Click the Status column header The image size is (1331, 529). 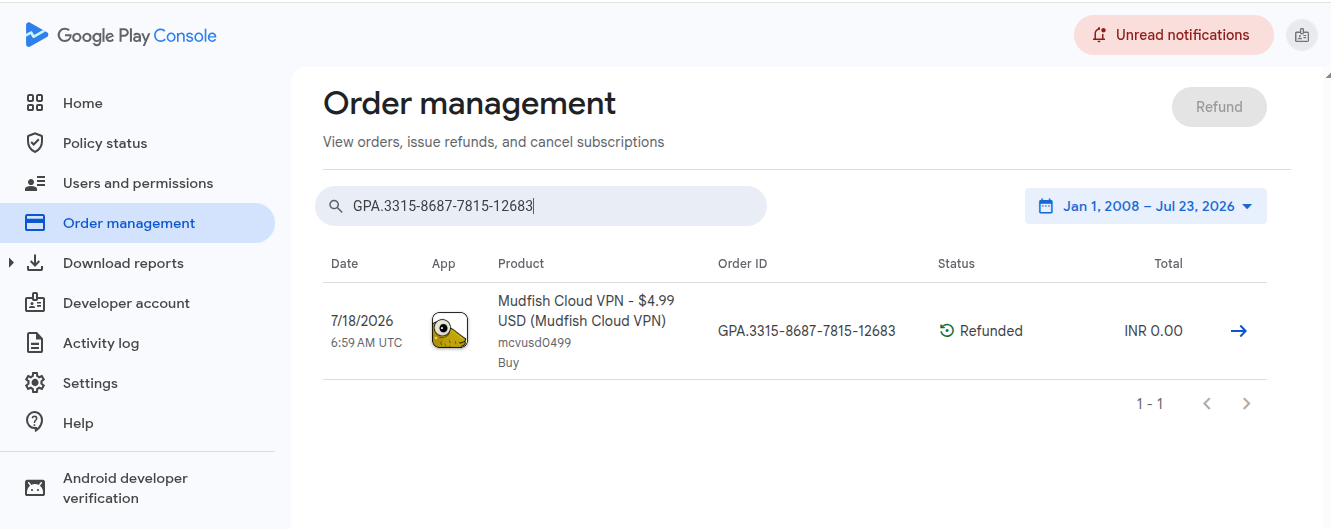click(956, 264)
